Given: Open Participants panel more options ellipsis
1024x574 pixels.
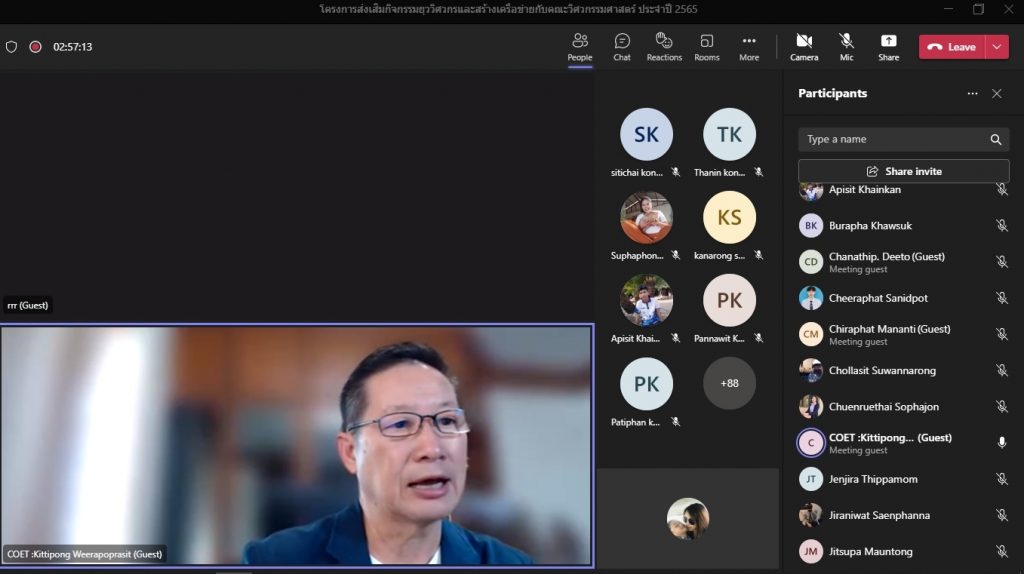Looking at the screenshot, I should click(972, 93).
